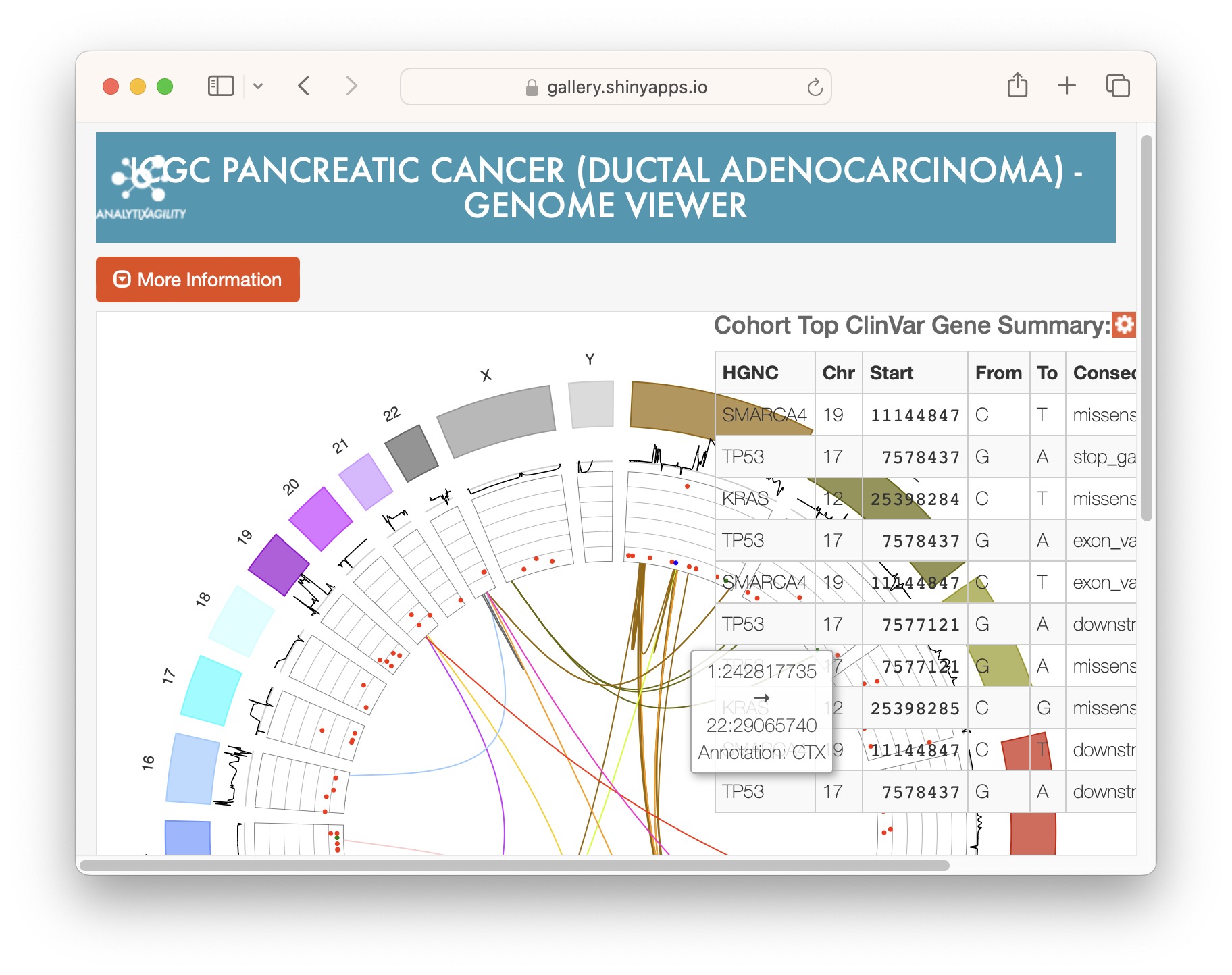Viewport: 1232px width, 975px height.
Task: Click the horizontal scrollbar at page bottom
Action: (513, 865)
